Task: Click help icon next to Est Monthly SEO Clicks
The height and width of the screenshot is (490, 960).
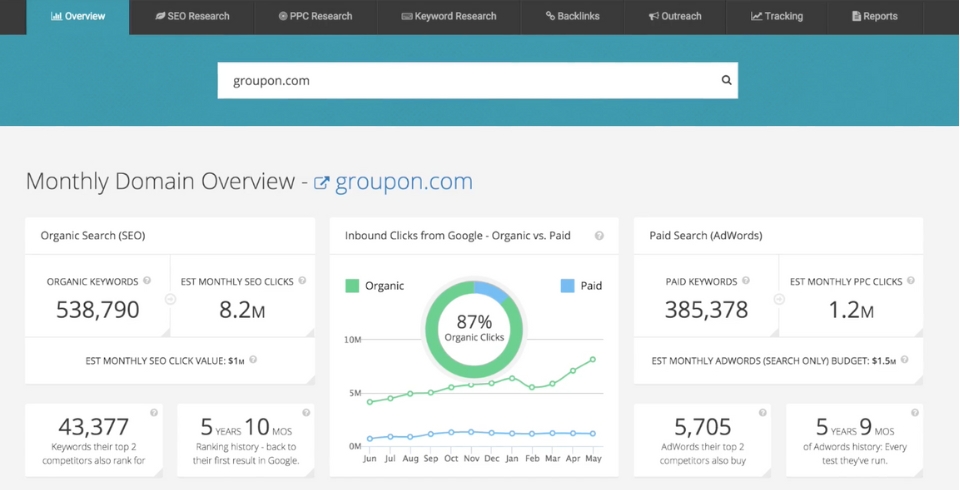Action: tap(302, 281)
